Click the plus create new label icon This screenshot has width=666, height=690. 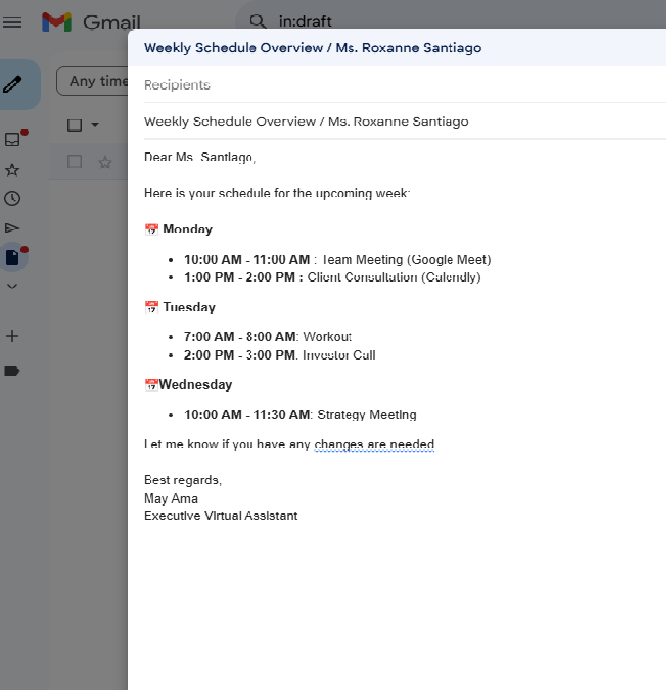tap(12, 336)
